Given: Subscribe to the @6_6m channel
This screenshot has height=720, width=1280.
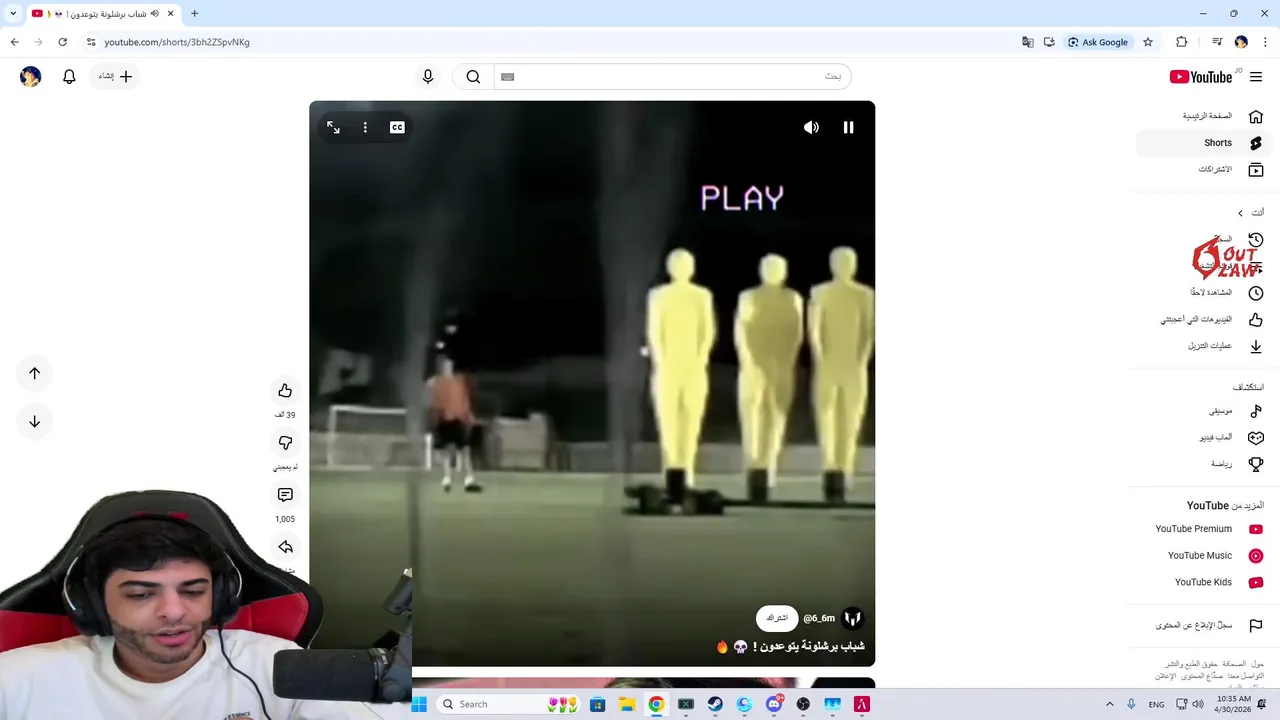Looking at the screenshot, I should pos(777,618).
